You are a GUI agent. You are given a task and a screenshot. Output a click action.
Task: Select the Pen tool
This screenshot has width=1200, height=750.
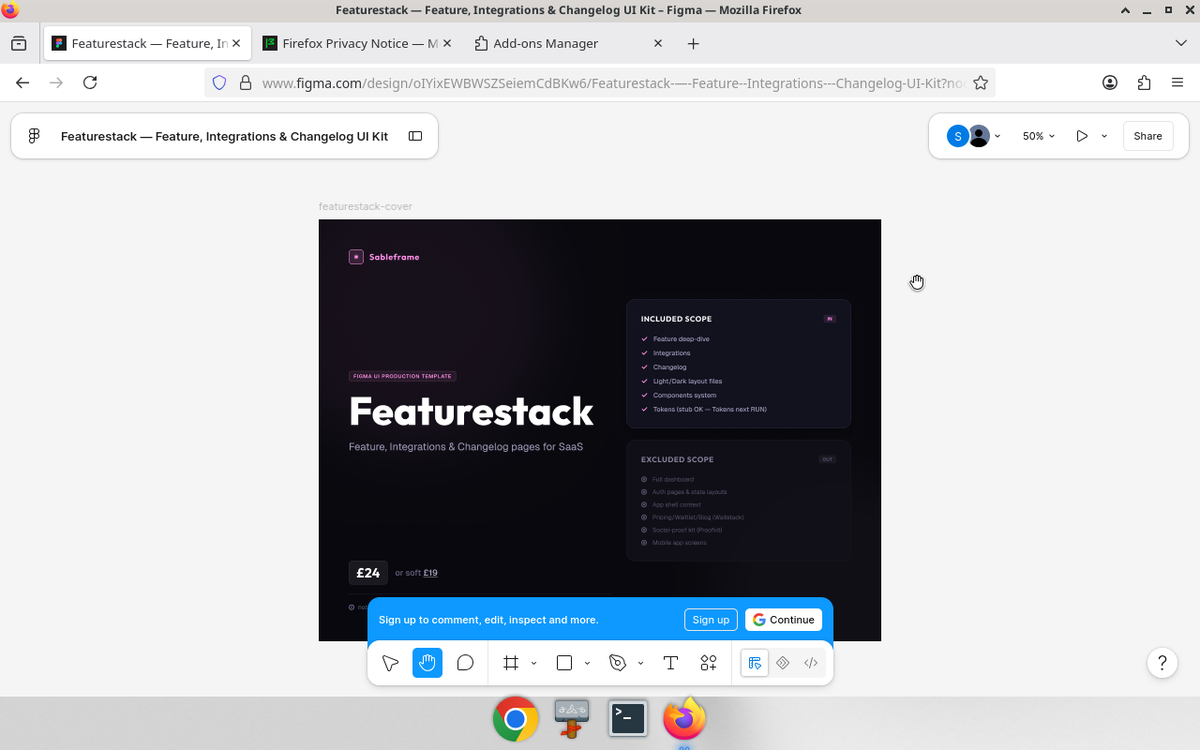click(618, 663)
